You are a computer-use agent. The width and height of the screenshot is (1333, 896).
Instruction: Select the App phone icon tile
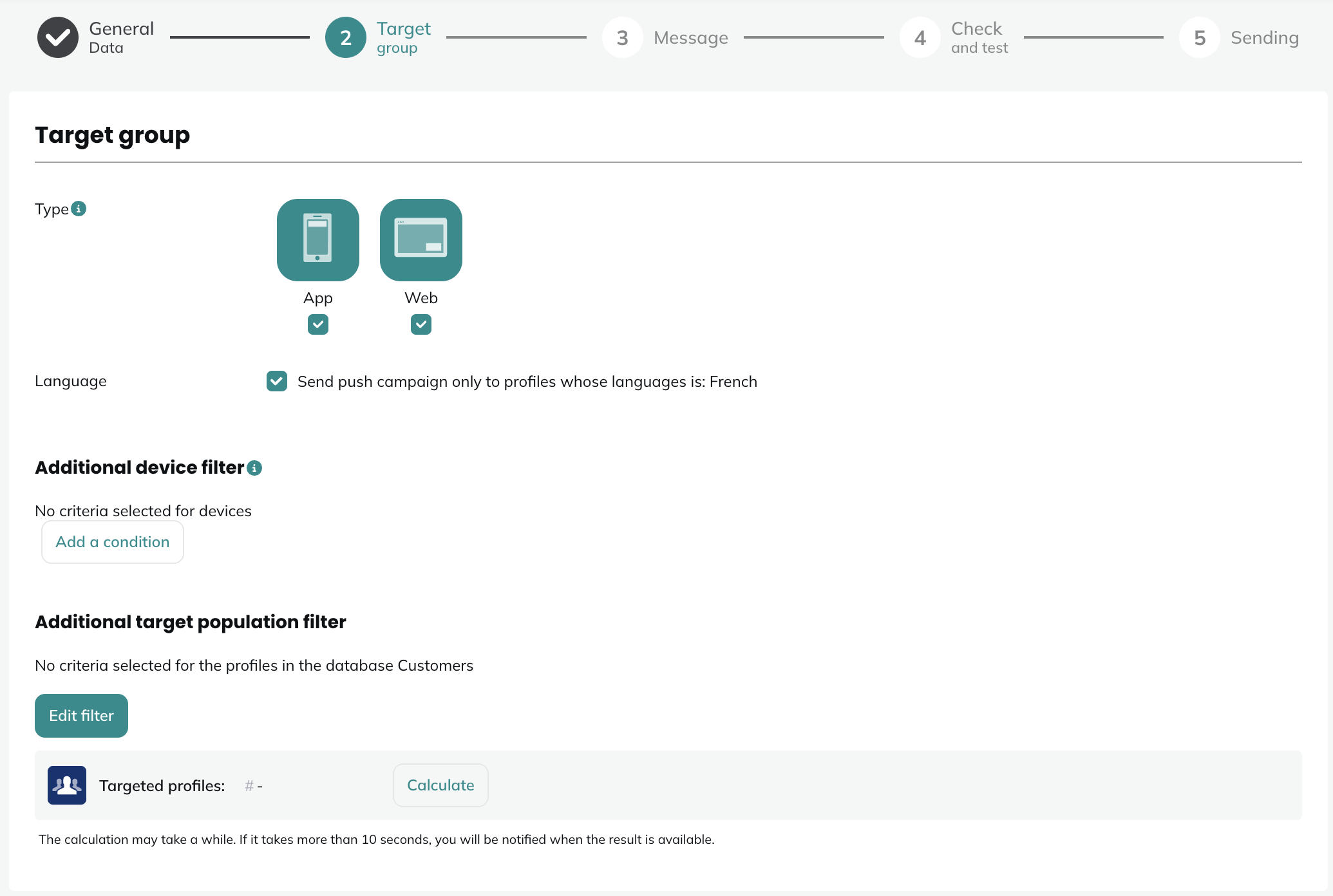point(318,240)
